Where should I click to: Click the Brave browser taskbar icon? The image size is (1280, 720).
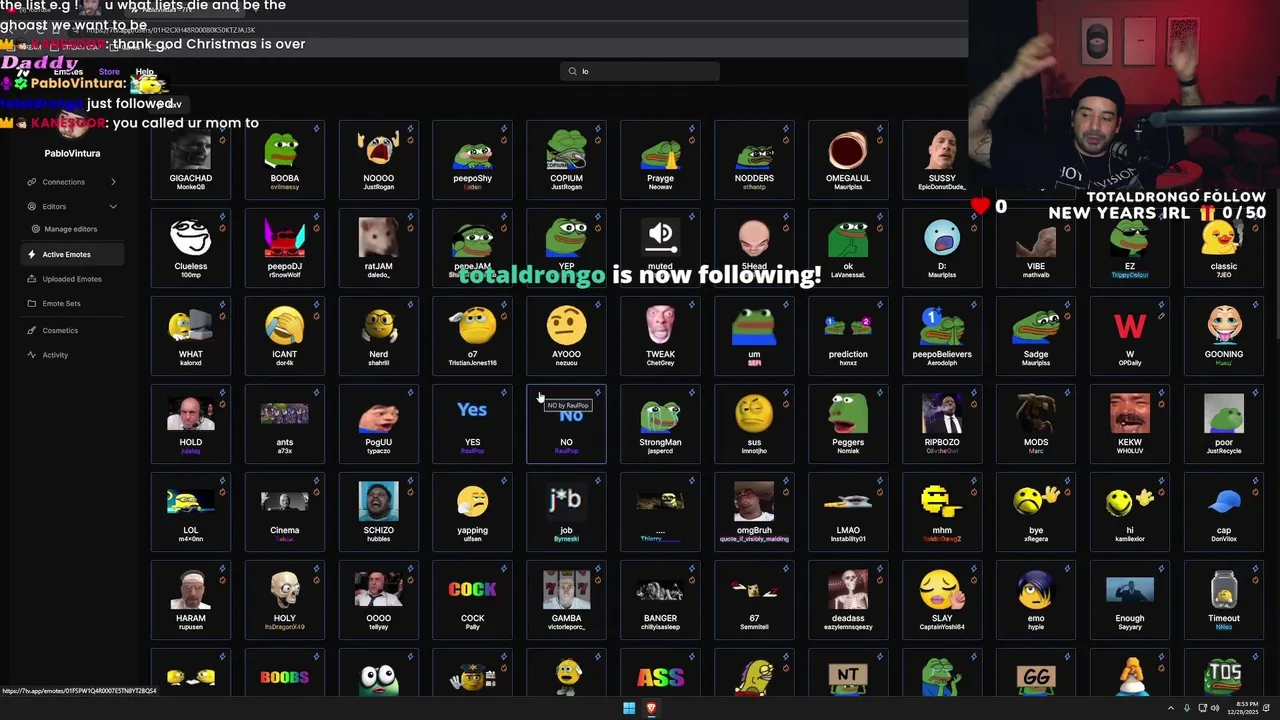pyautogui.click(x=651, y=708)
